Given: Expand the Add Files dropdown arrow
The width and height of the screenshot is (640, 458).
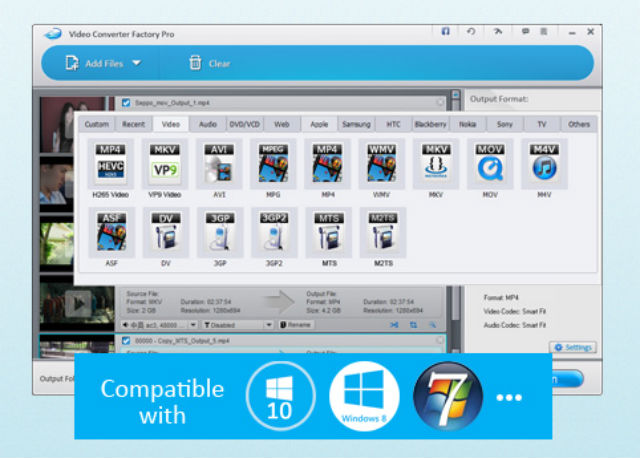Looking at the screenshot, I should (x=137, y=63).
